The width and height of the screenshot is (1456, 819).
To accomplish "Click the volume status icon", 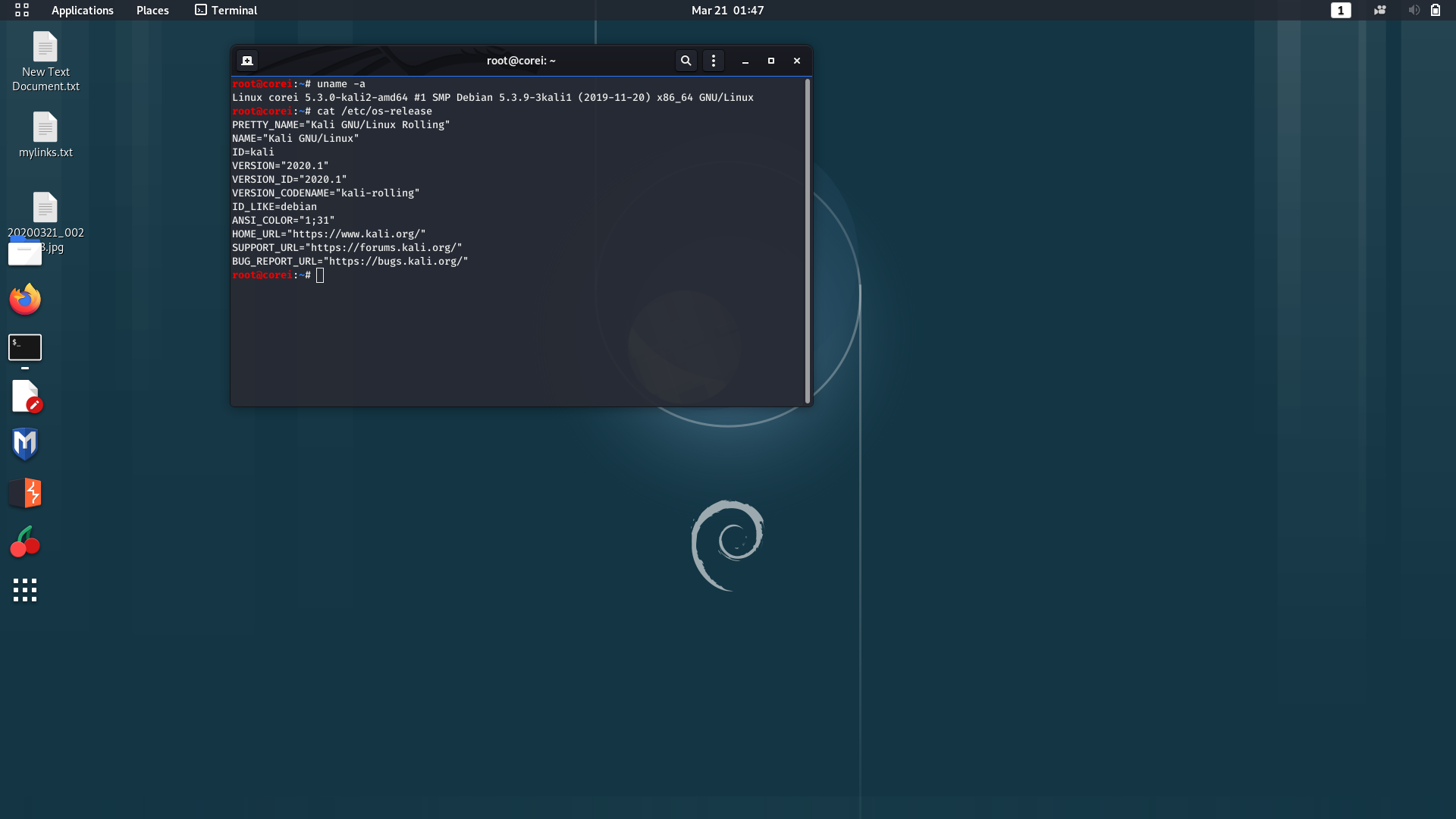I will pyautogui.click(x=1414, y=10).
